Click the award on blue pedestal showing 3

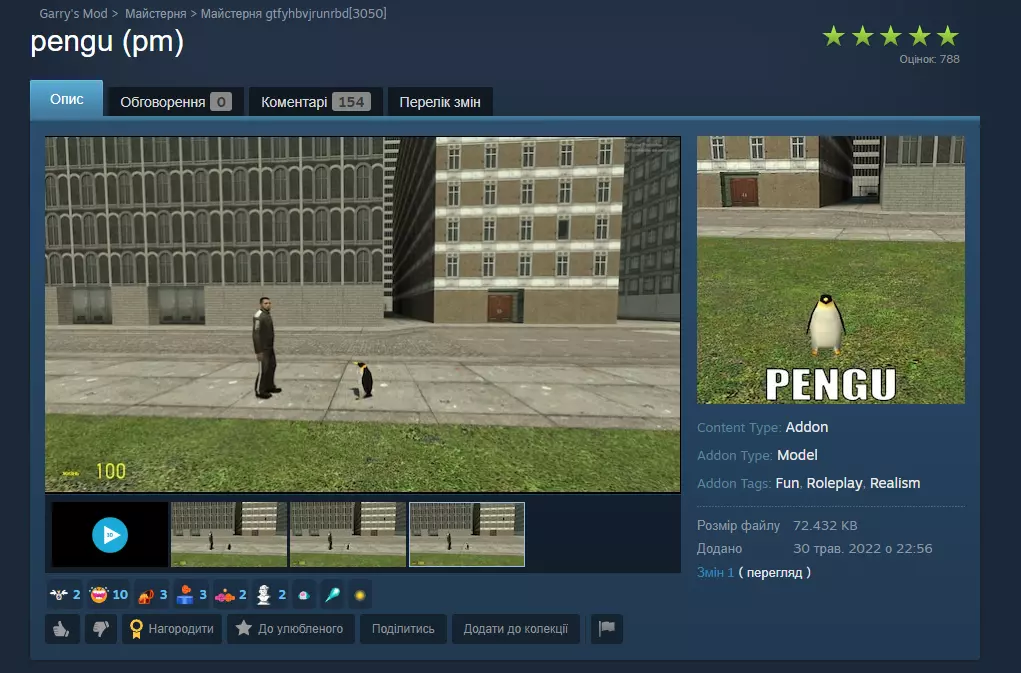coord(191,594)
